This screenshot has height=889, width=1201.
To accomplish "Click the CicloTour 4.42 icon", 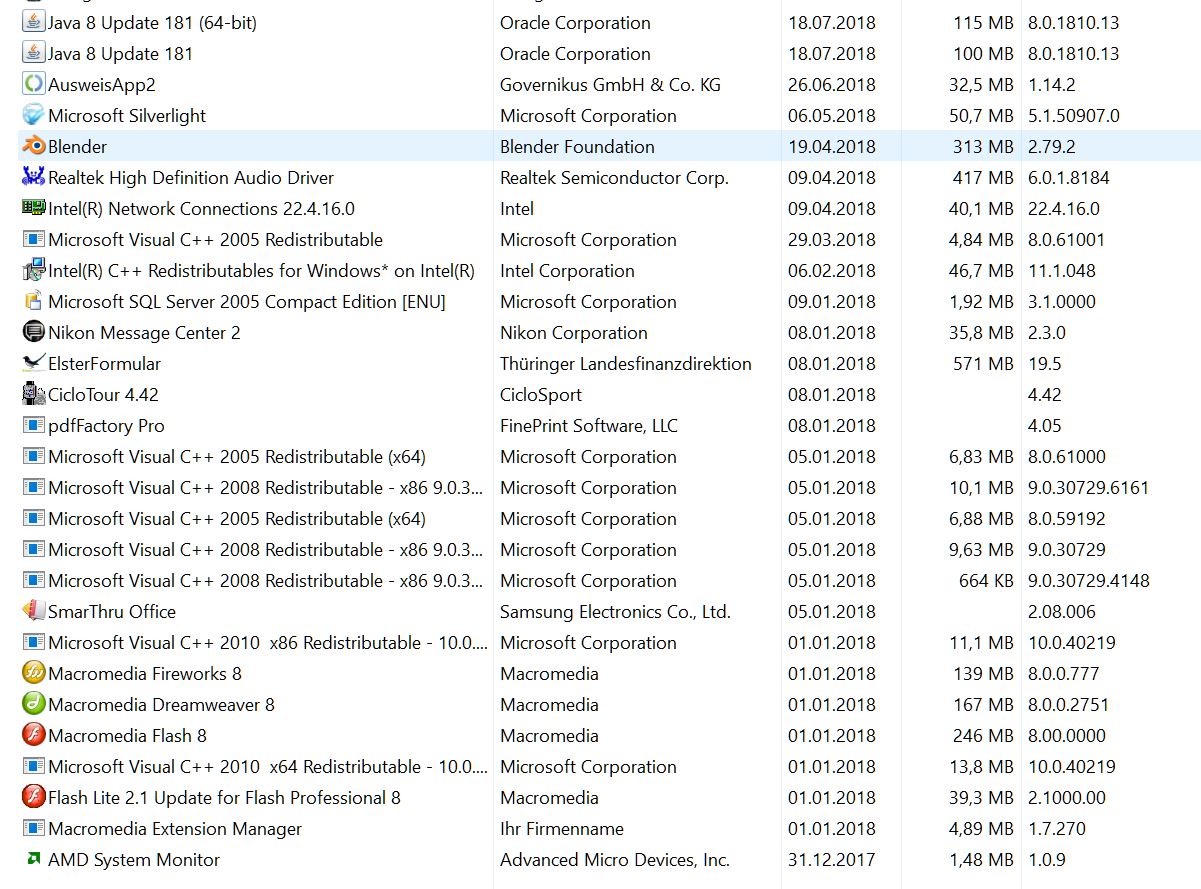I will click(x=33, y=394).
